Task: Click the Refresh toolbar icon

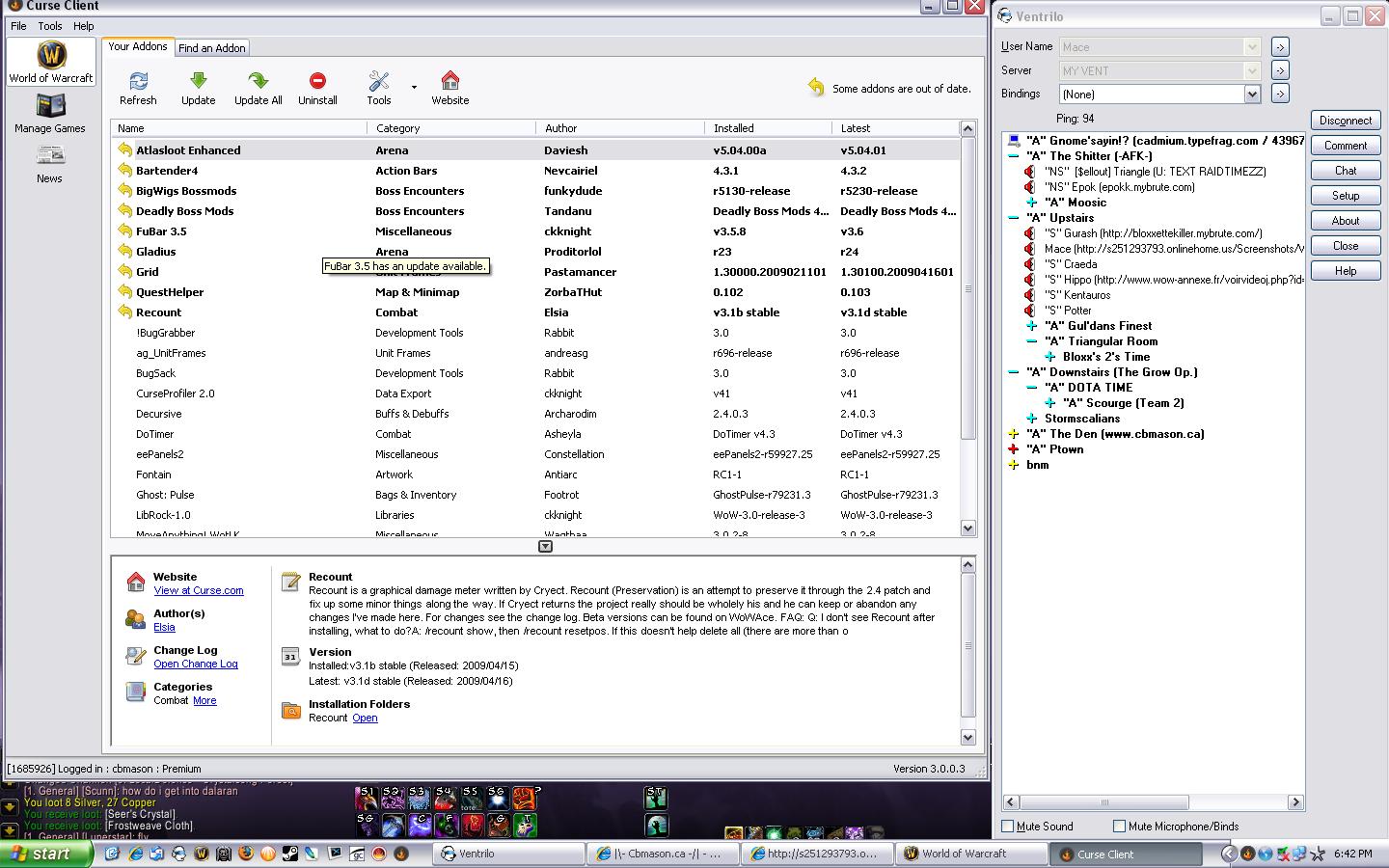Action: [x=138, y=82]
